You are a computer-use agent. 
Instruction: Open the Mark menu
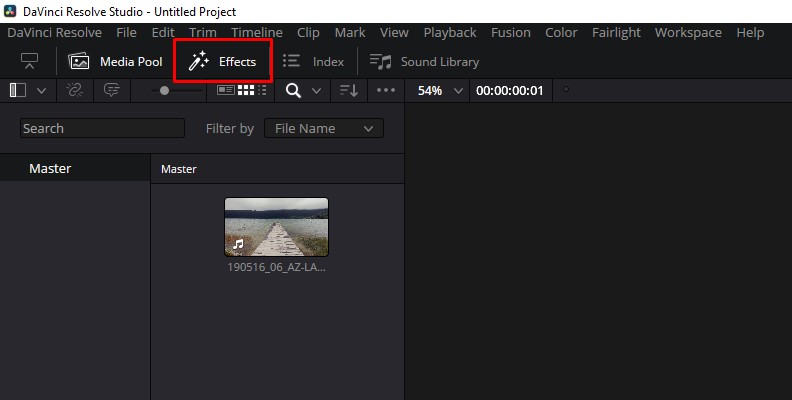point(350,32)
